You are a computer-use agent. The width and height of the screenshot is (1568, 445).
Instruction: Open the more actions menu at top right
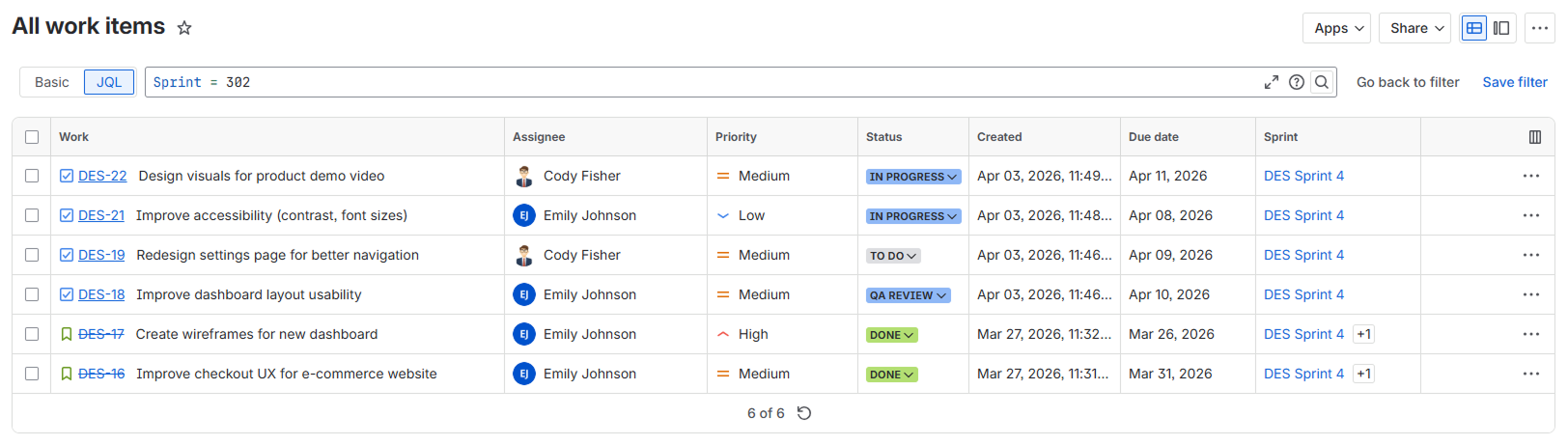pyautogui.click(x=1540, y=28)
